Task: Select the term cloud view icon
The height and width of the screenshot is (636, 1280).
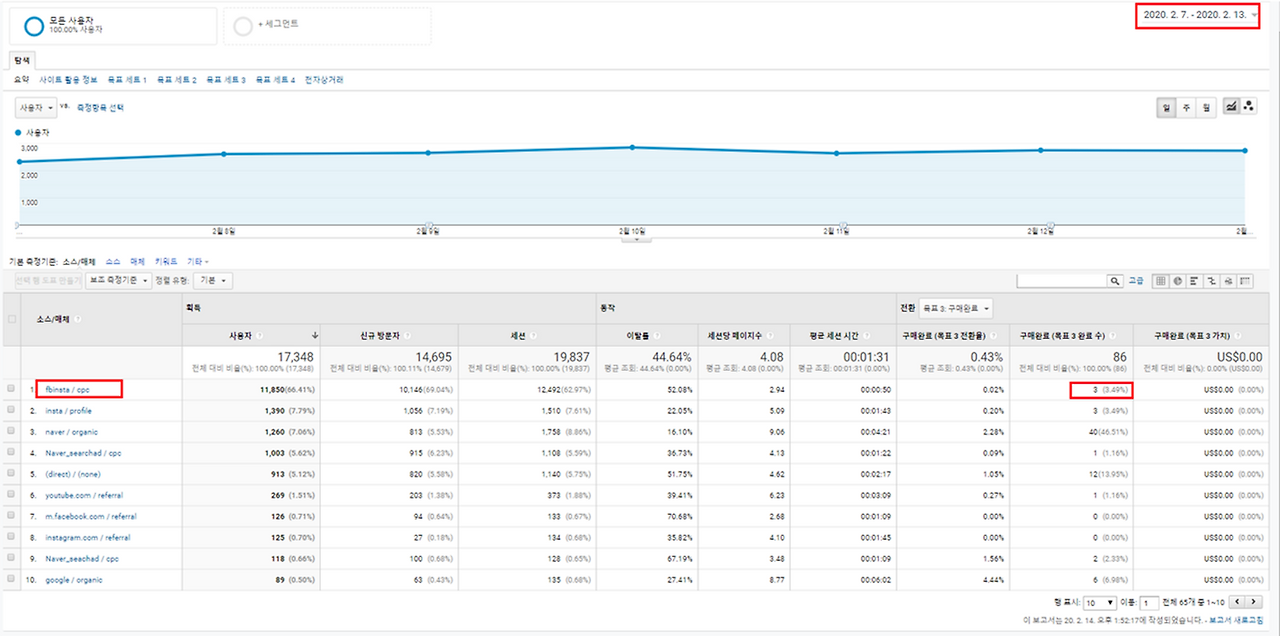Action: (x=1229, y=281)
